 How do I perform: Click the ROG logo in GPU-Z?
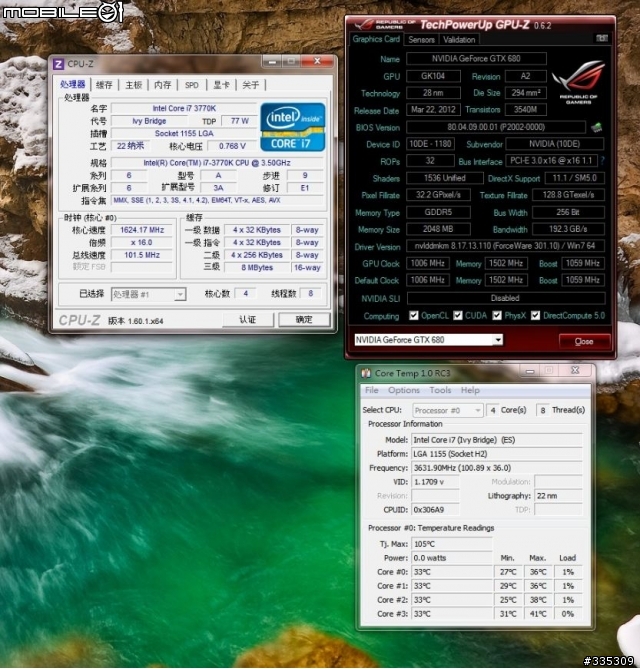point(578,82)
